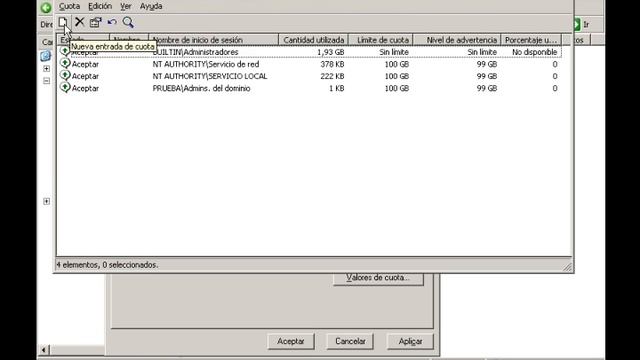640x360 pixels.
Task: Click percentage 0 in SERVICIO LOCAL row
Action: click(x=555, y=76)
